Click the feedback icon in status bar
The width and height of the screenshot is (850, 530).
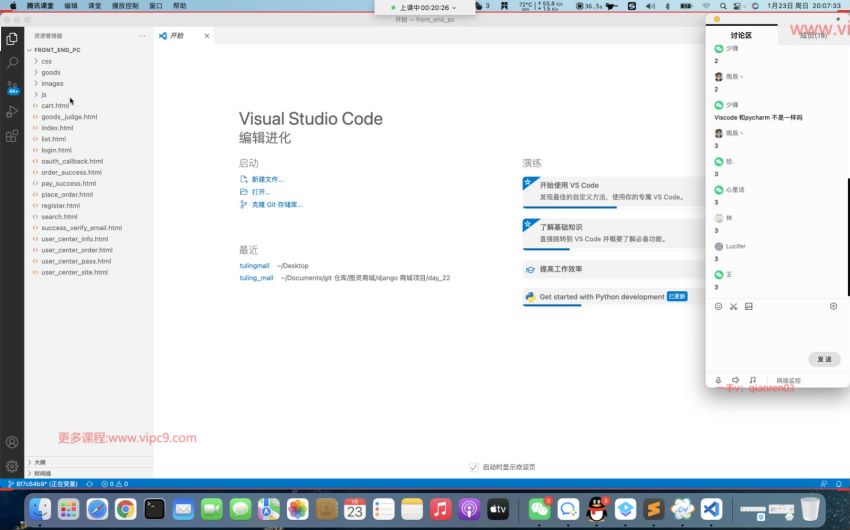click(824, 484)
